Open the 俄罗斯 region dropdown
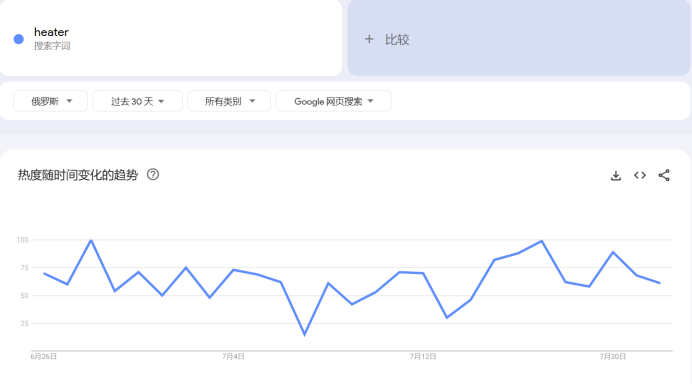This screenshot has width=692, height=384. click(51, 101)
